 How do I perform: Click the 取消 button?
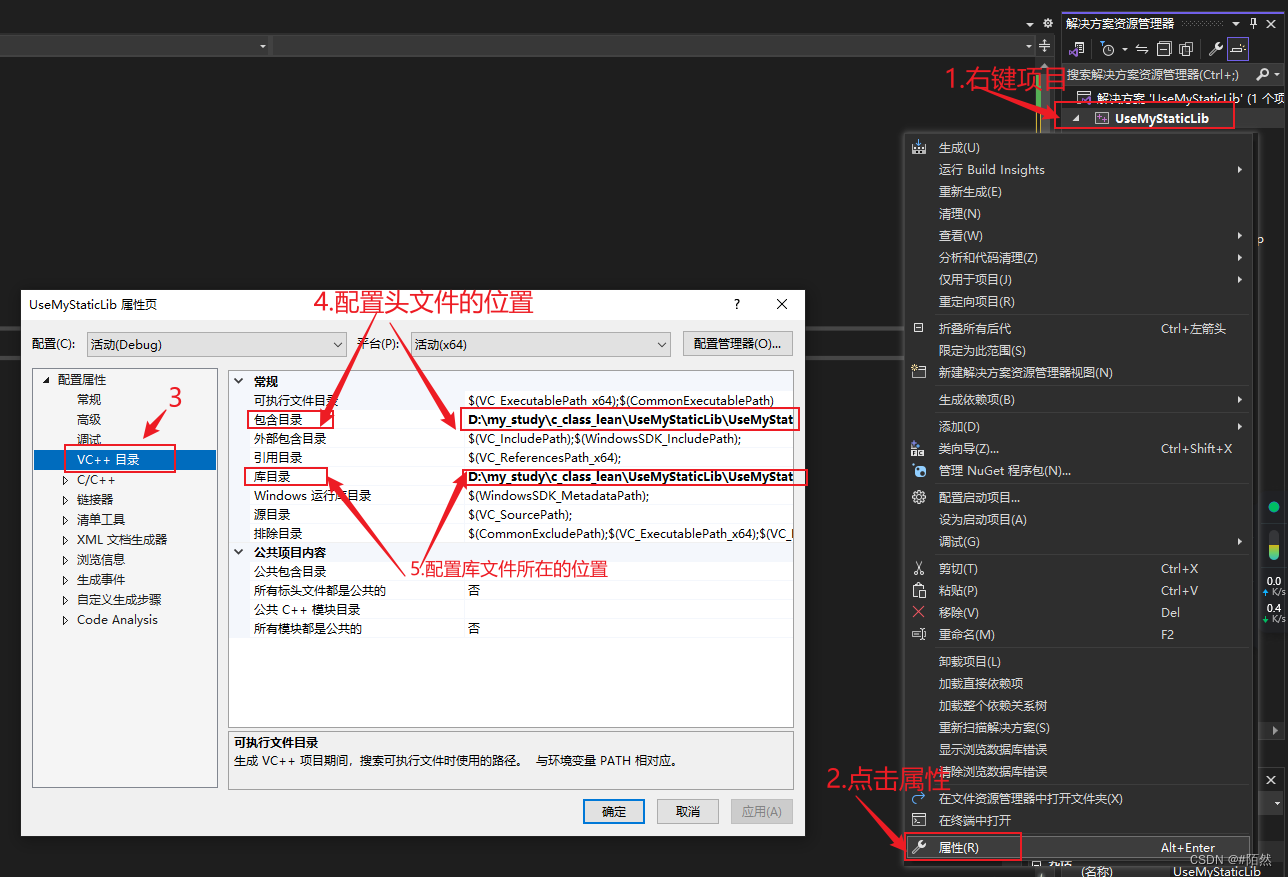coord(688,811)
